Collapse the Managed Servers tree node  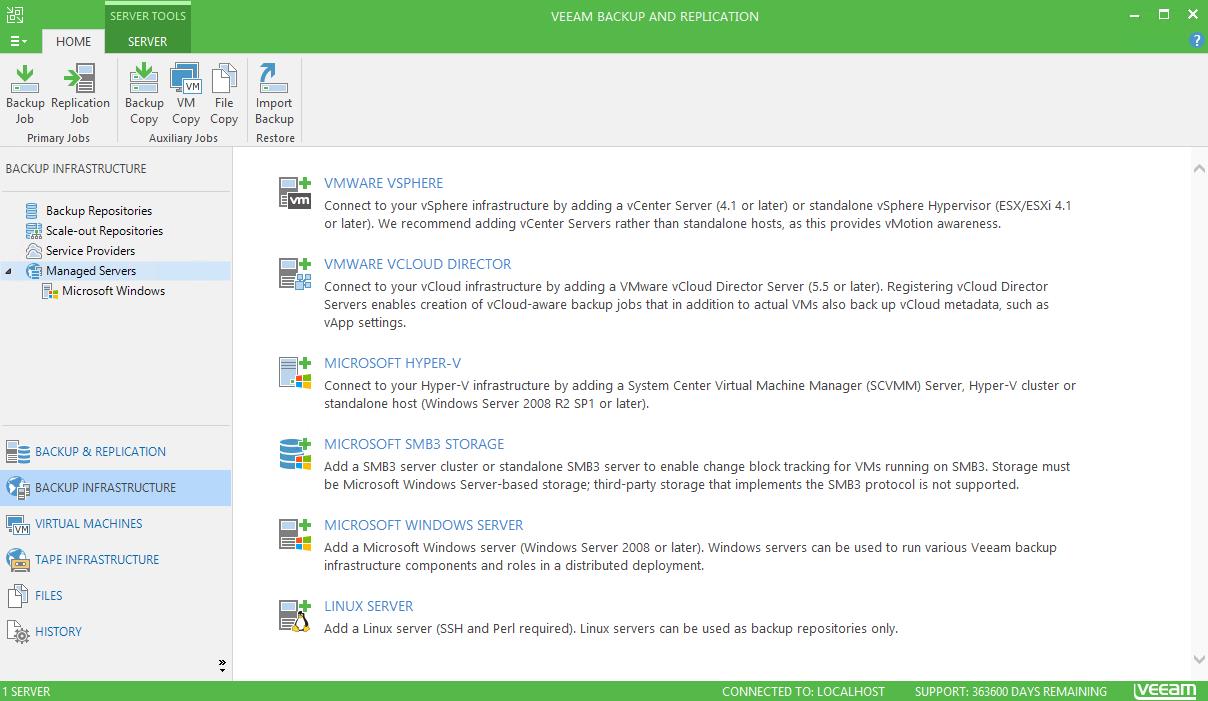(x=9, y=271)
